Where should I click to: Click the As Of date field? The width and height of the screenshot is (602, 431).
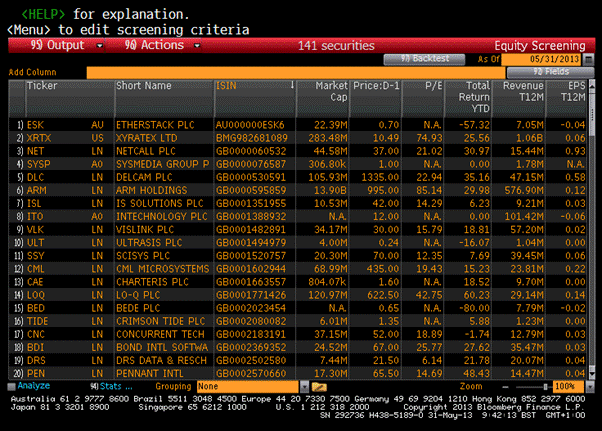541,59
